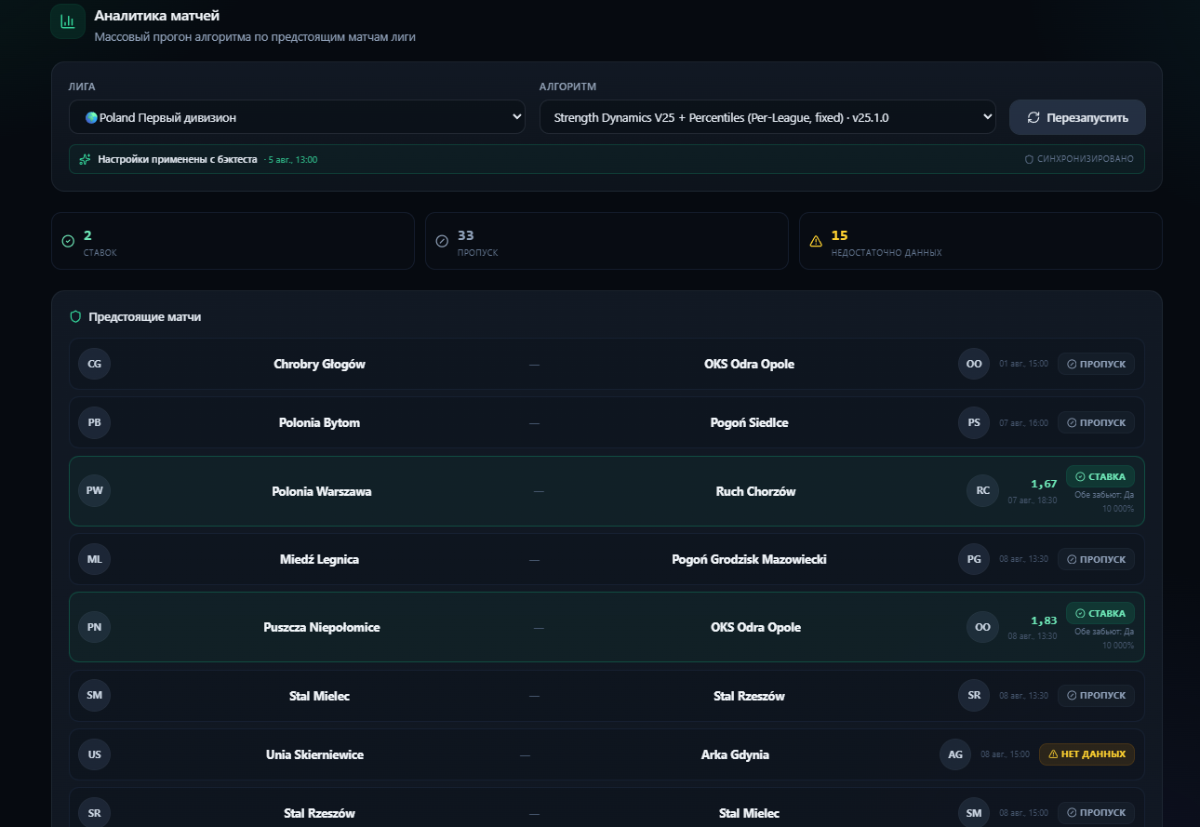Click the RC avatar for Ruch Chorzów
1200x827 pixels.
pos(983,491)
